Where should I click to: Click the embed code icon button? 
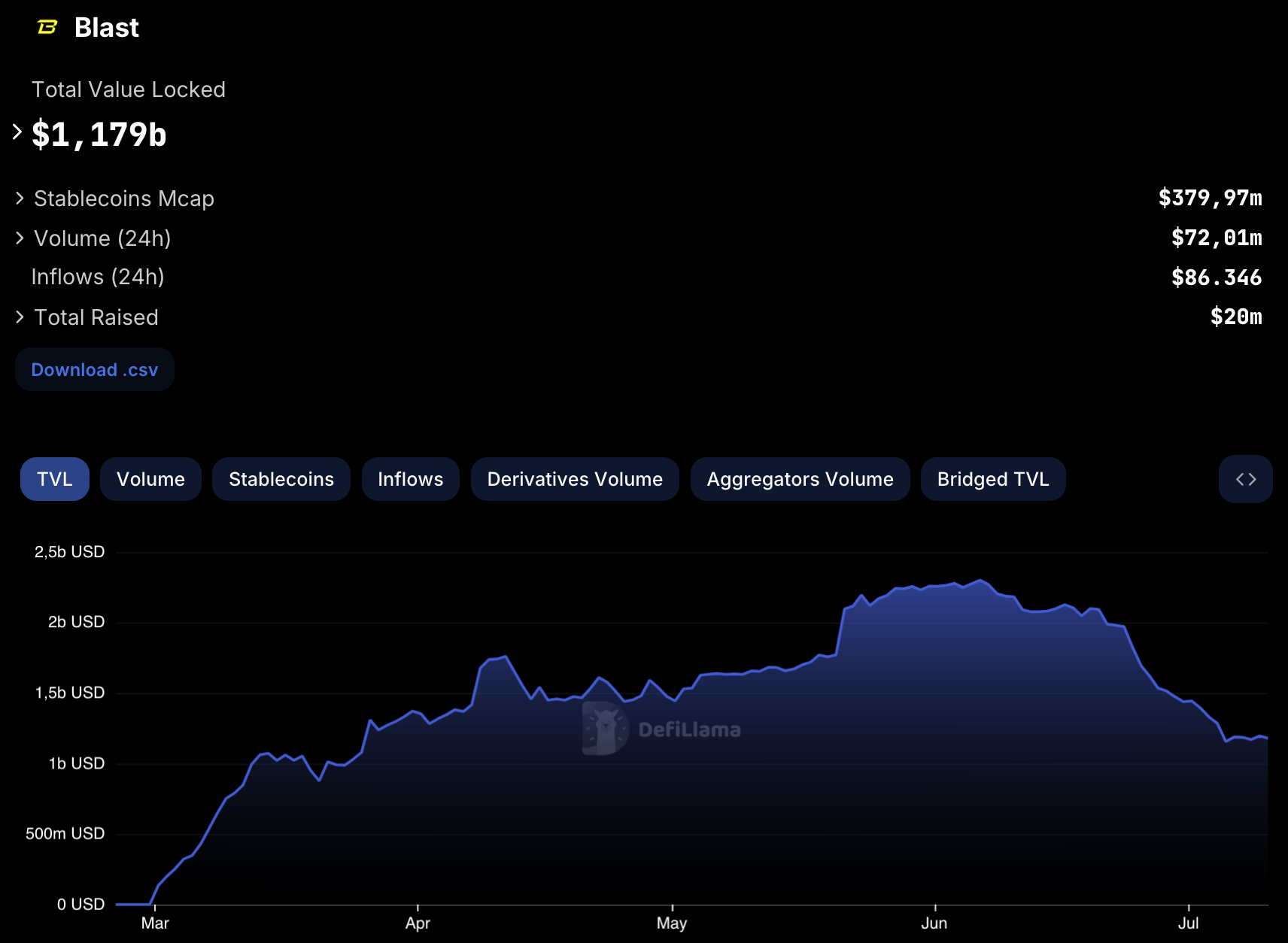[x=1246, y=479]
